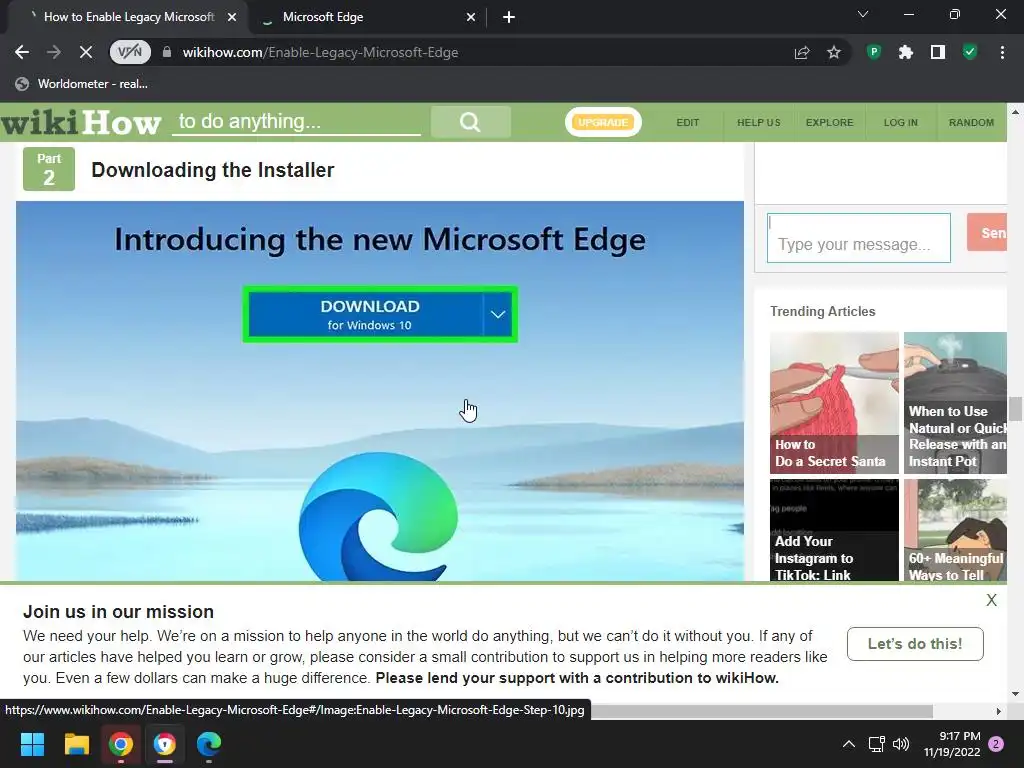
Task: Click the page scrollbar up arrow
Action: pos(1015,112)
